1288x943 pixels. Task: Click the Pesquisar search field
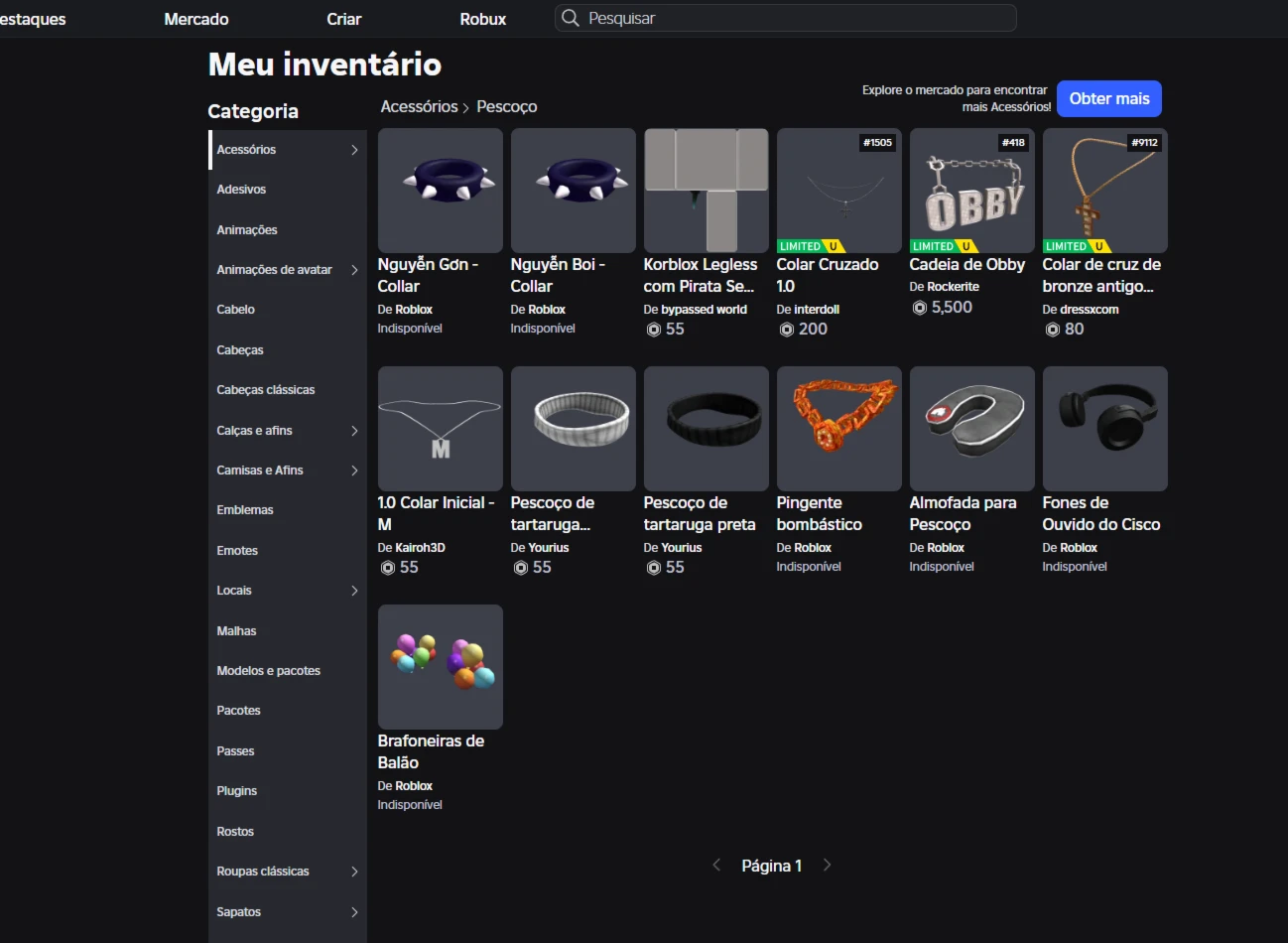tap(786, 18)
